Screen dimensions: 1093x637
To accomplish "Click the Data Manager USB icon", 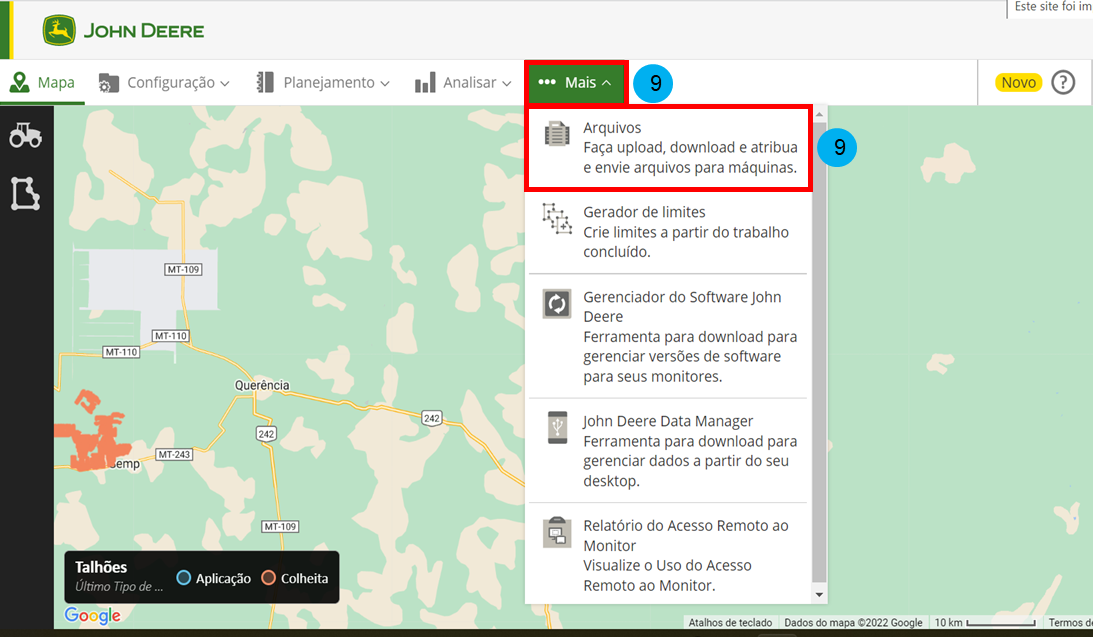I will click(x=556, y=428).
